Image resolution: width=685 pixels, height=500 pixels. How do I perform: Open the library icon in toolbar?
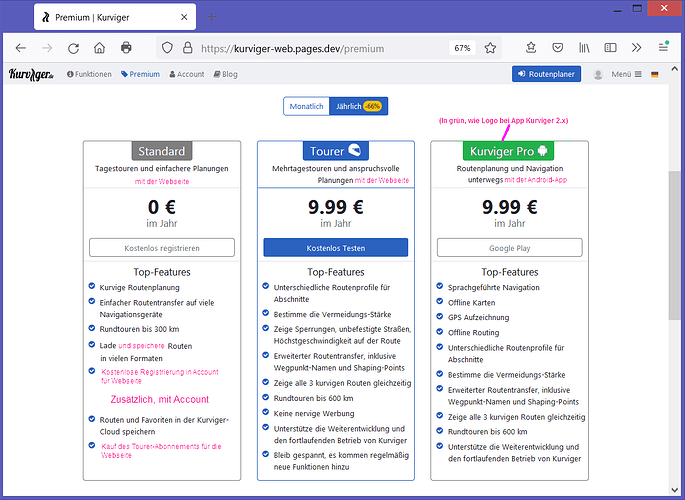(x=584, y=48)
